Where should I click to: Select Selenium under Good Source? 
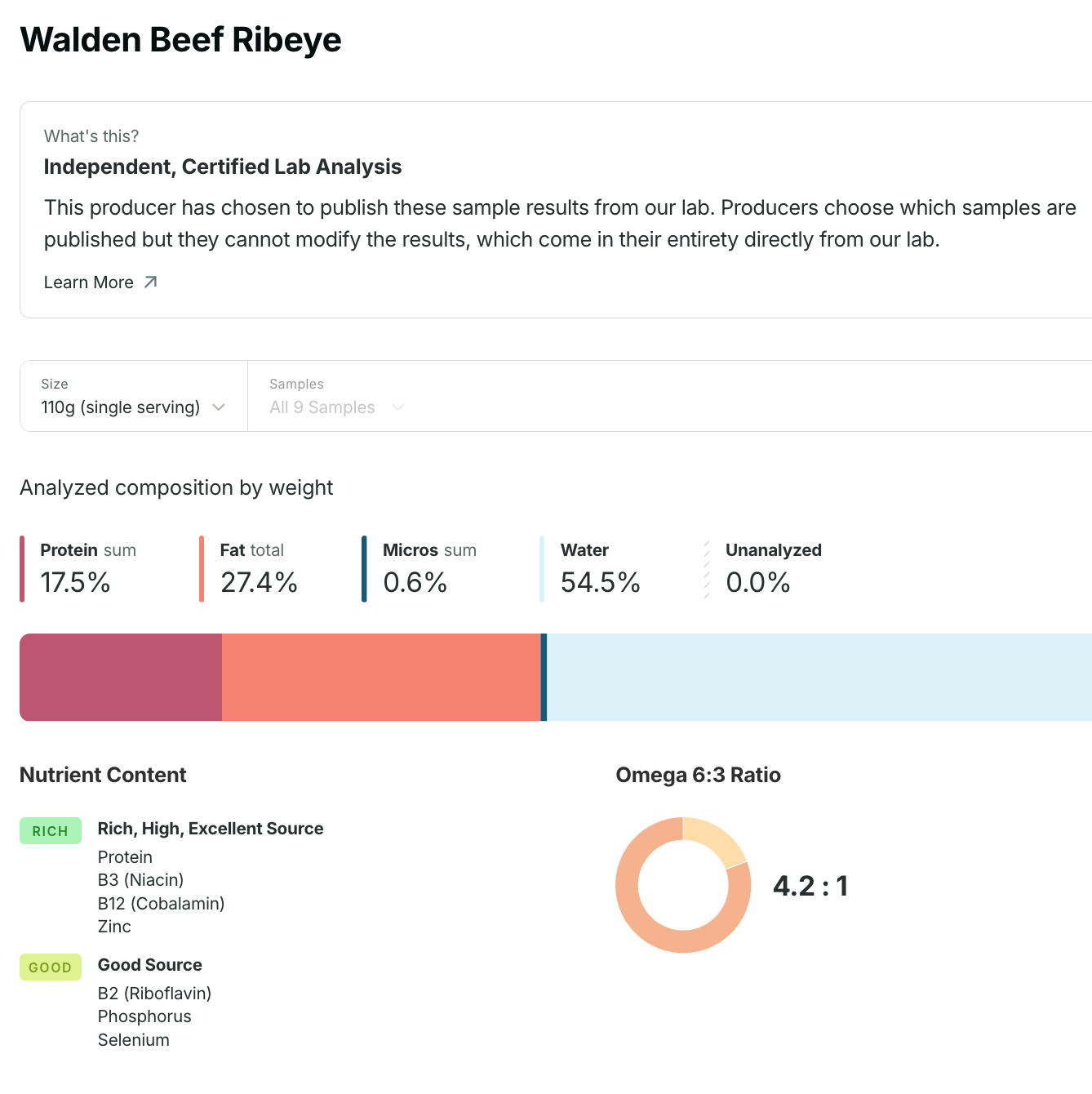coord(134,1040)
